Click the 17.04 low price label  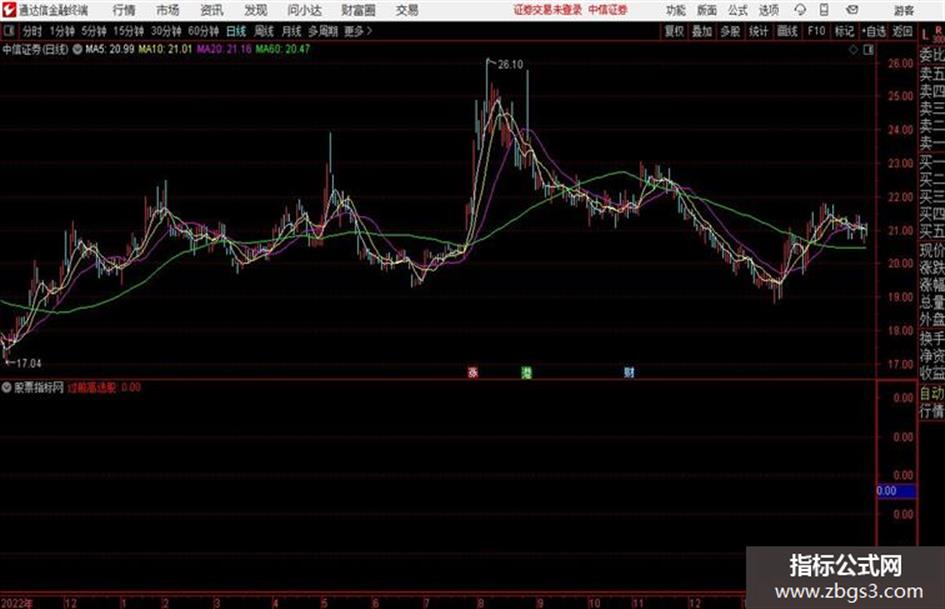(x=28, y=364)
